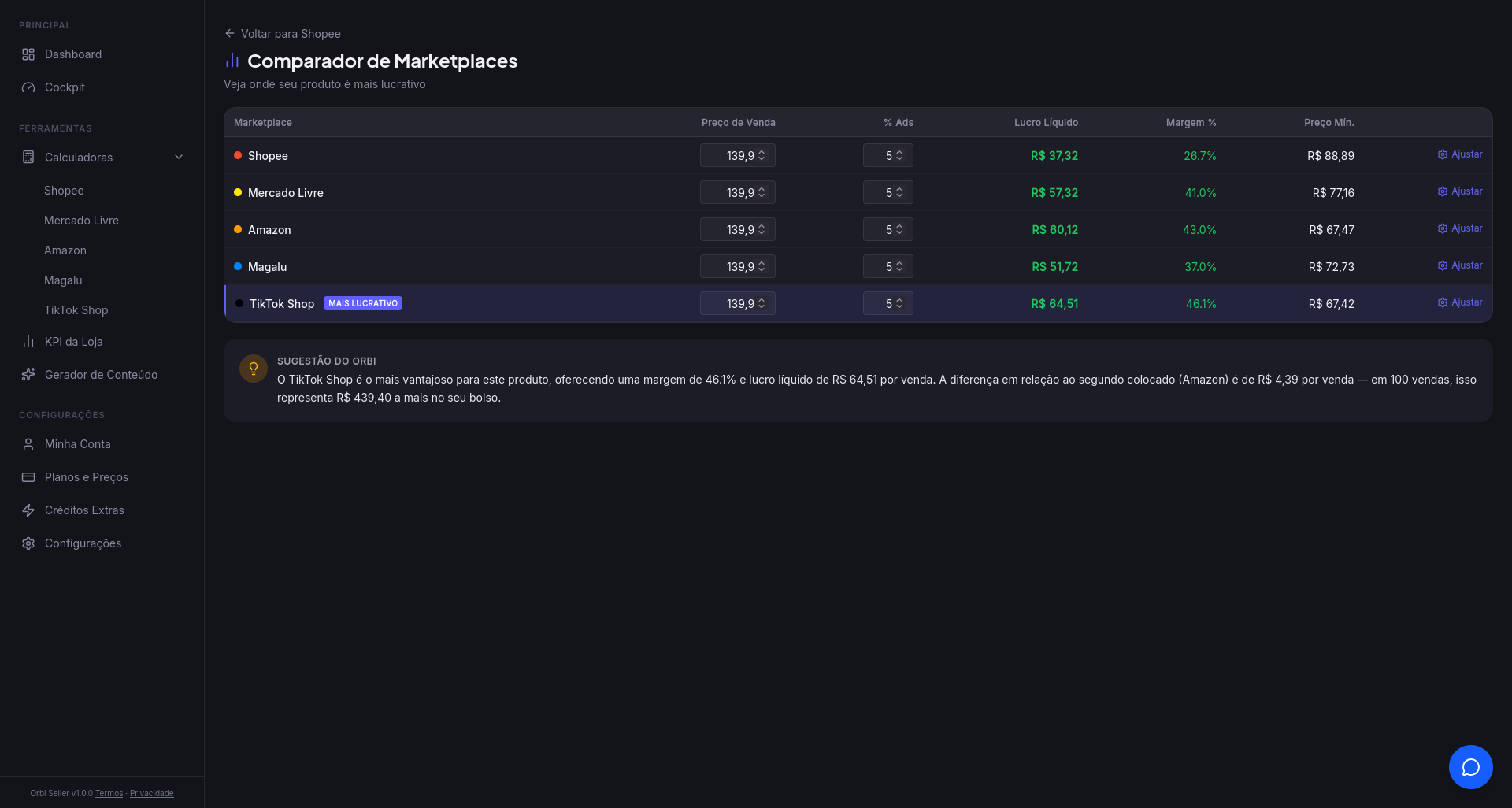Click the Lucro Líquido column header
1512x808 pixels.
coord(1046,123)
